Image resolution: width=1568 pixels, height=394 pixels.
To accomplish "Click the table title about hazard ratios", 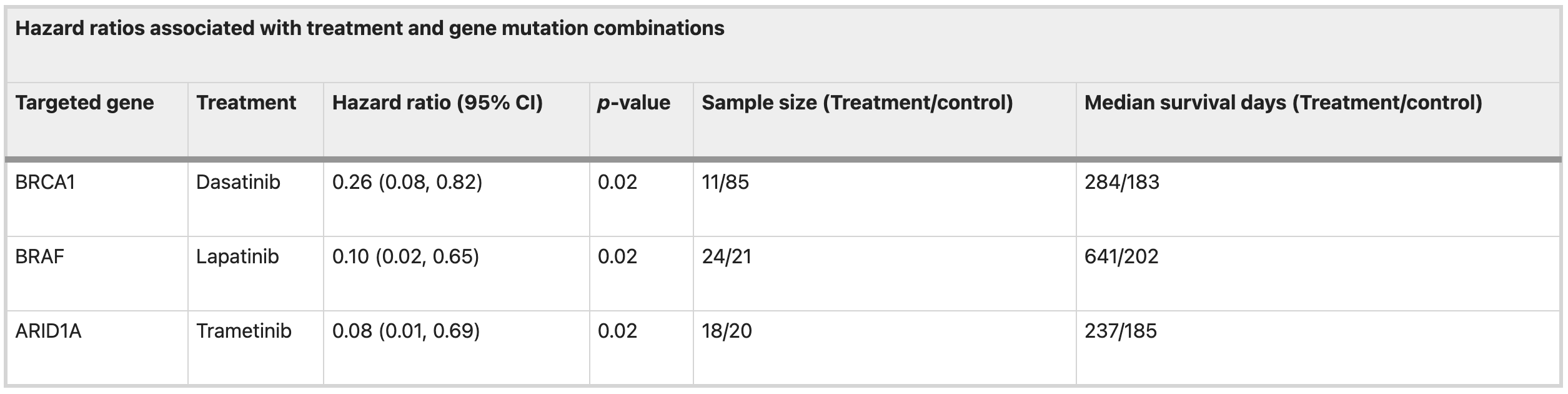I will tap(370, 29).
